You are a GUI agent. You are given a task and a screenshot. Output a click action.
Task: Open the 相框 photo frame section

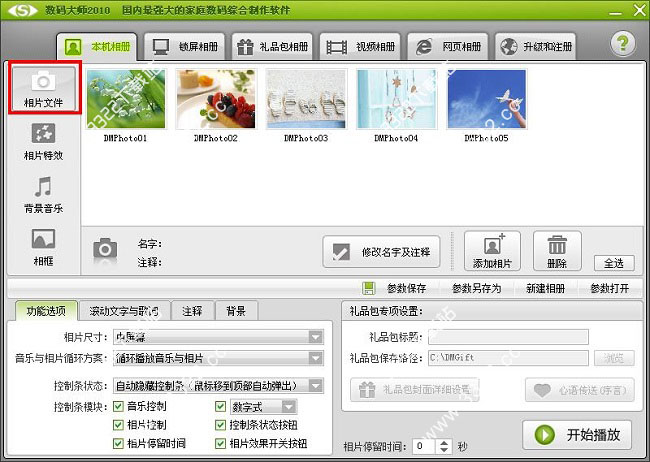click(44, 247)
